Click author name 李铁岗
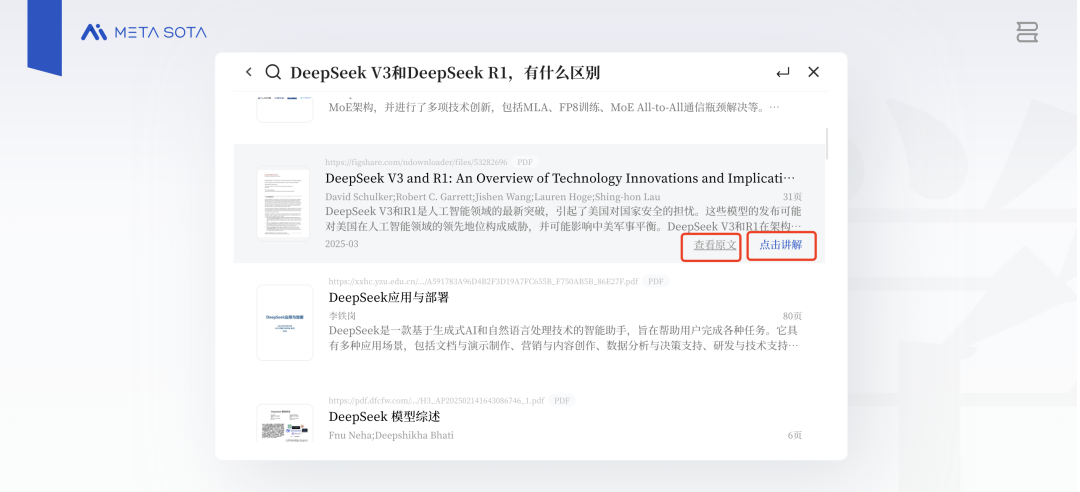1080x492 pixels. click(342, 316)
